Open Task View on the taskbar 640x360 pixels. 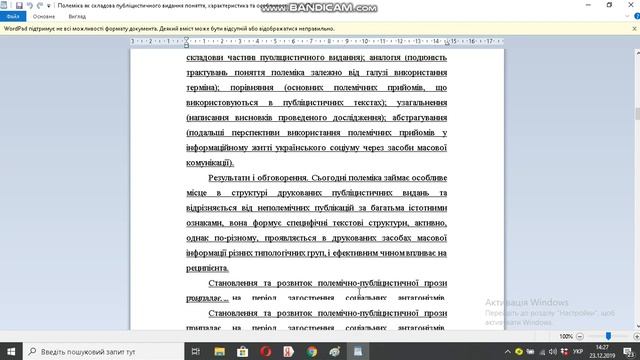coord(196,351)
